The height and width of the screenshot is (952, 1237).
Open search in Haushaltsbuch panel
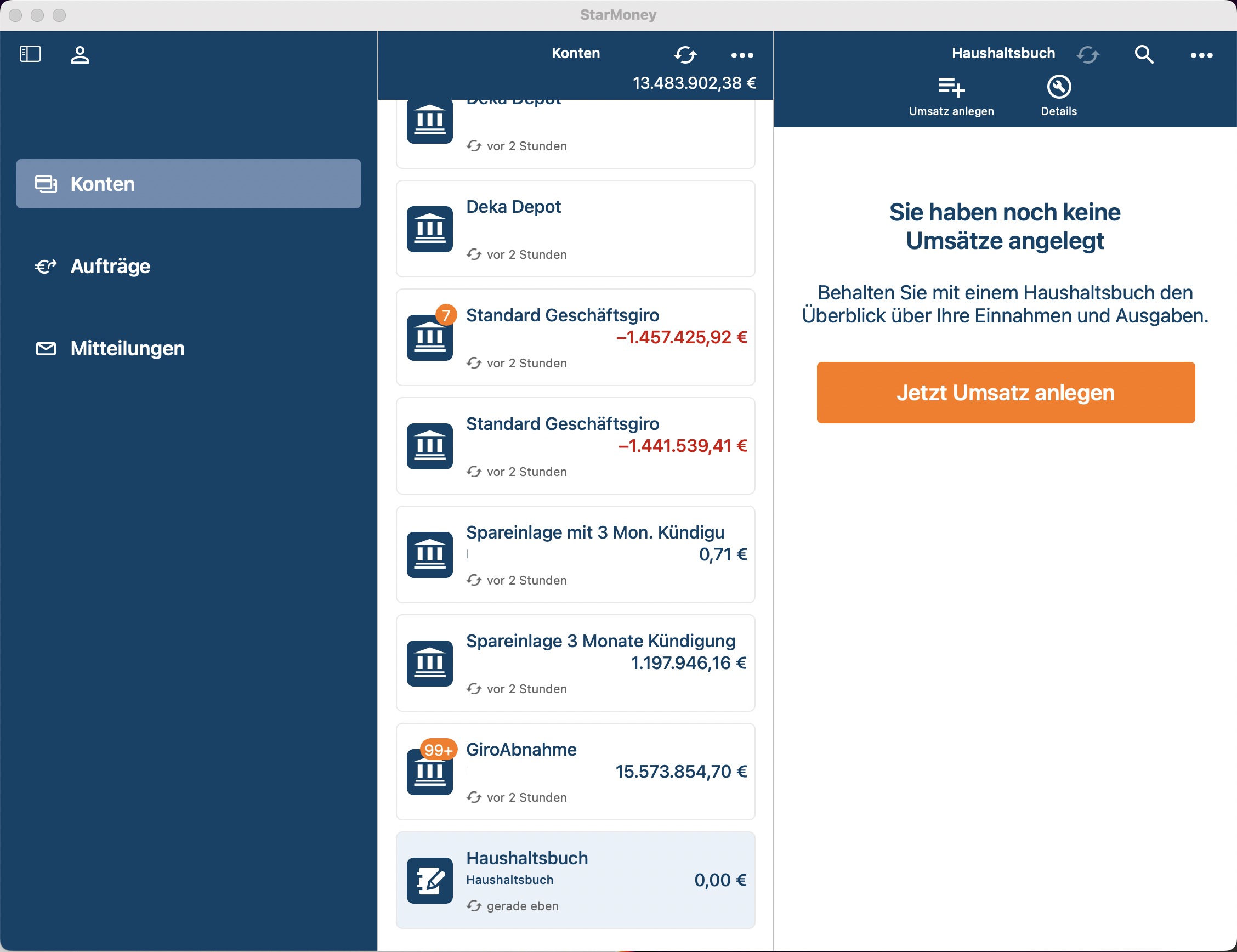coord(1144,55)
